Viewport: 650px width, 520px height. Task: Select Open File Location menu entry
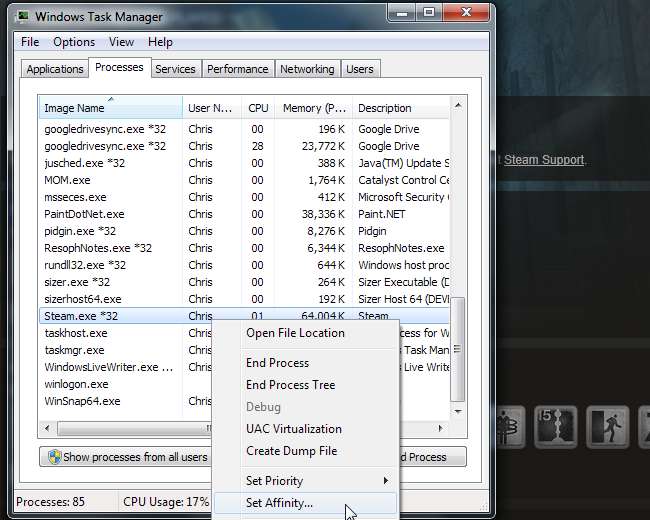(x=295, y=333)
